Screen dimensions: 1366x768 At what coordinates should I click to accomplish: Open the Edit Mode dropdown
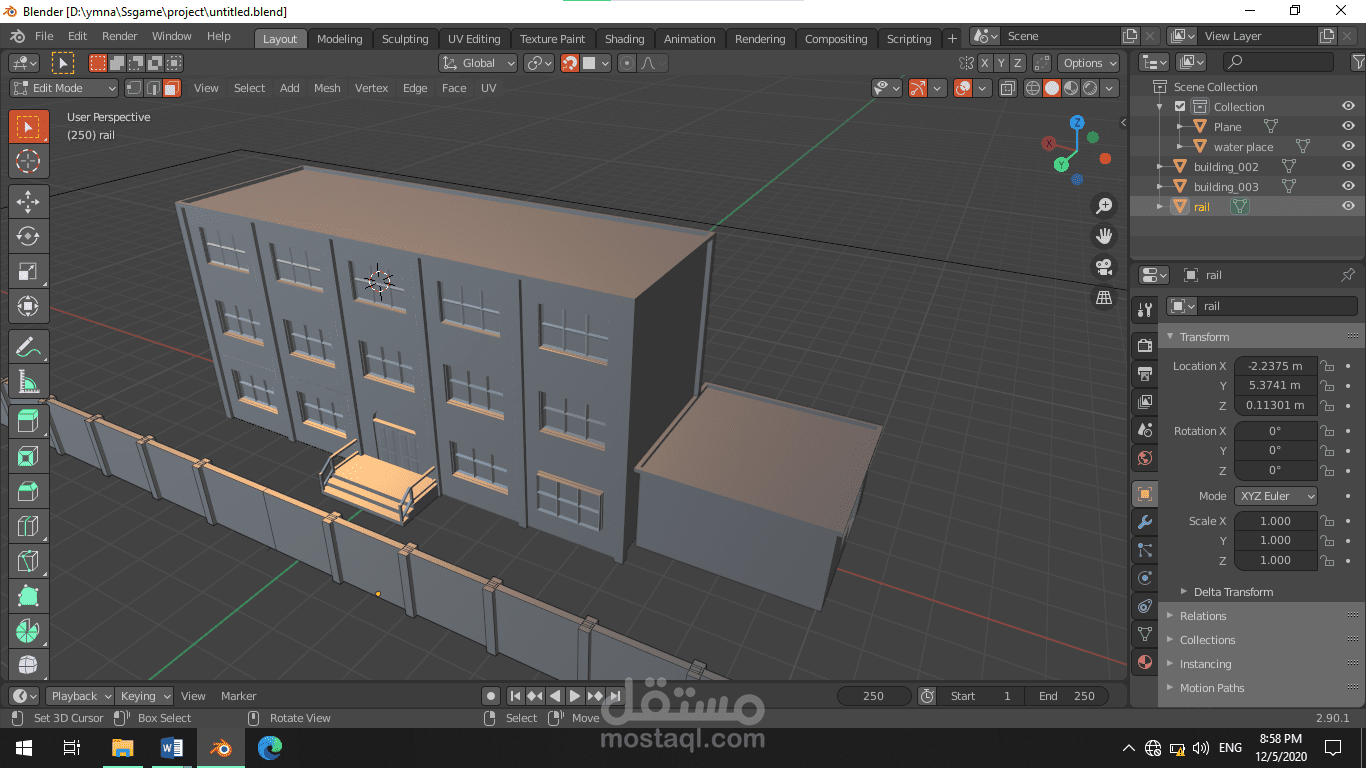[x=64, y=88]
